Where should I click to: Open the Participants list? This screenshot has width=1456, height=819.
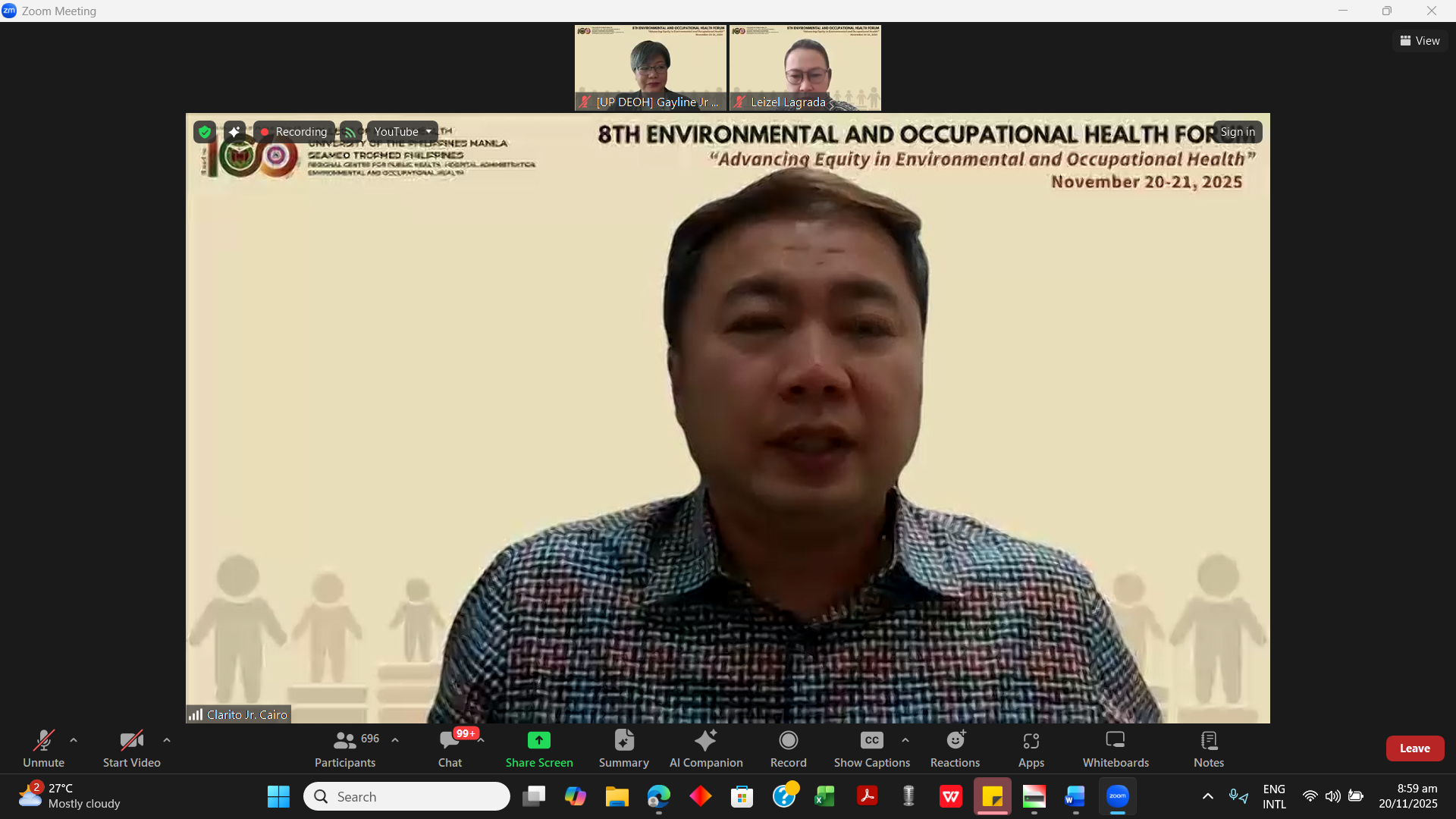tap(345, 748)
